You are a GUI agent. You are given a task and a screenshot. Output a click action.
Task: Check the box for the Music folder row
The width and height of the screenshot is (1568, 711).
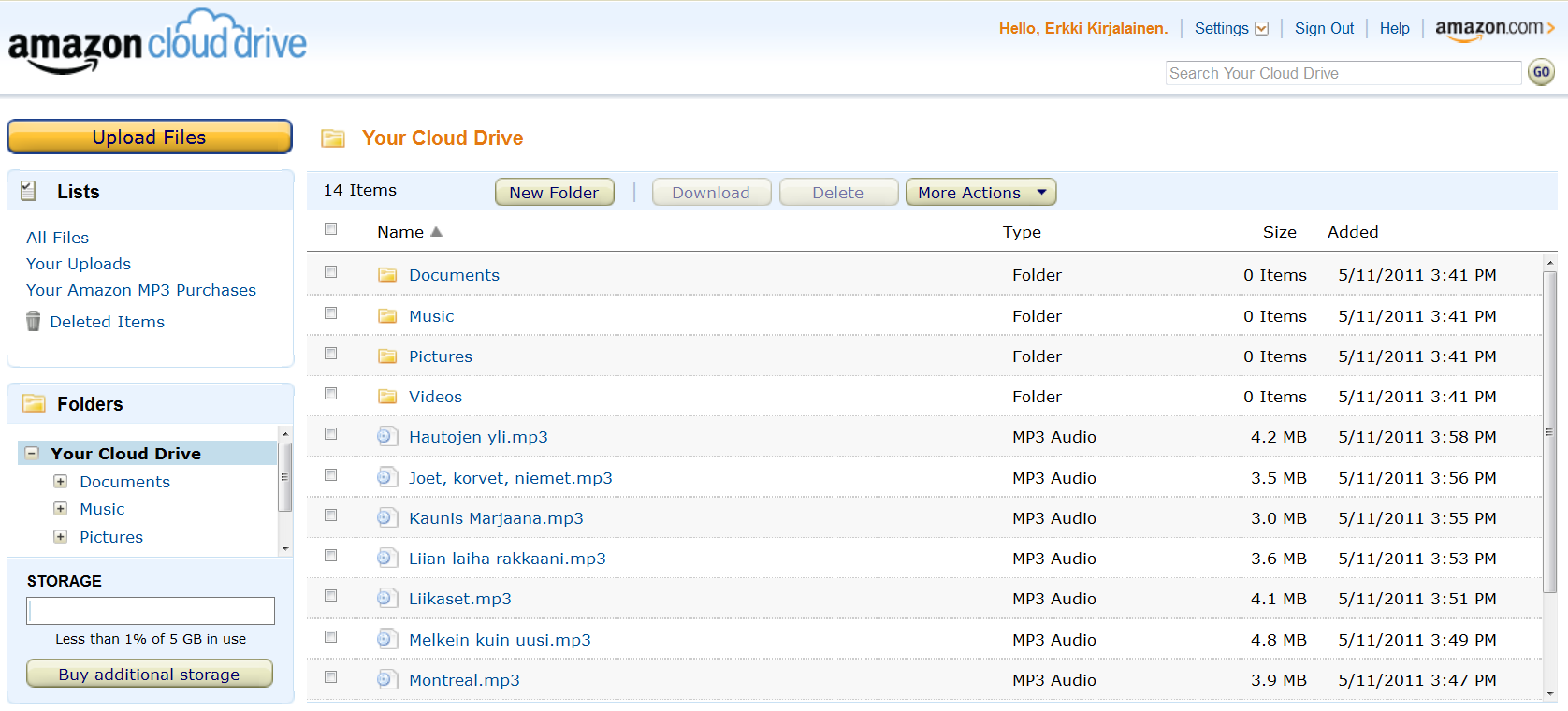pyautogui.click(x=330, y=313)
